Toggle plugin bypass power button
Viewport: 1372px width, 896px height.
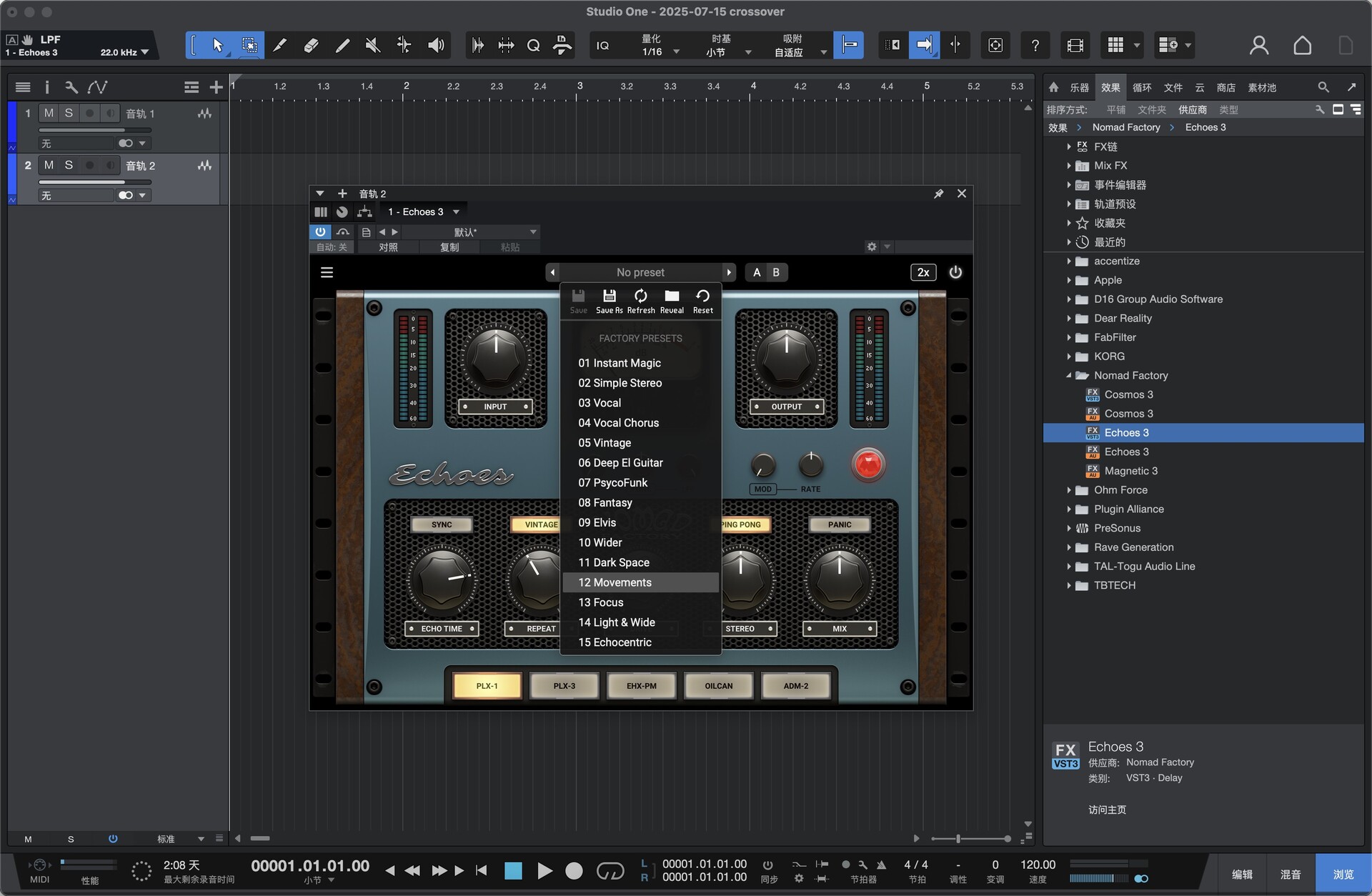coord(320,232)
